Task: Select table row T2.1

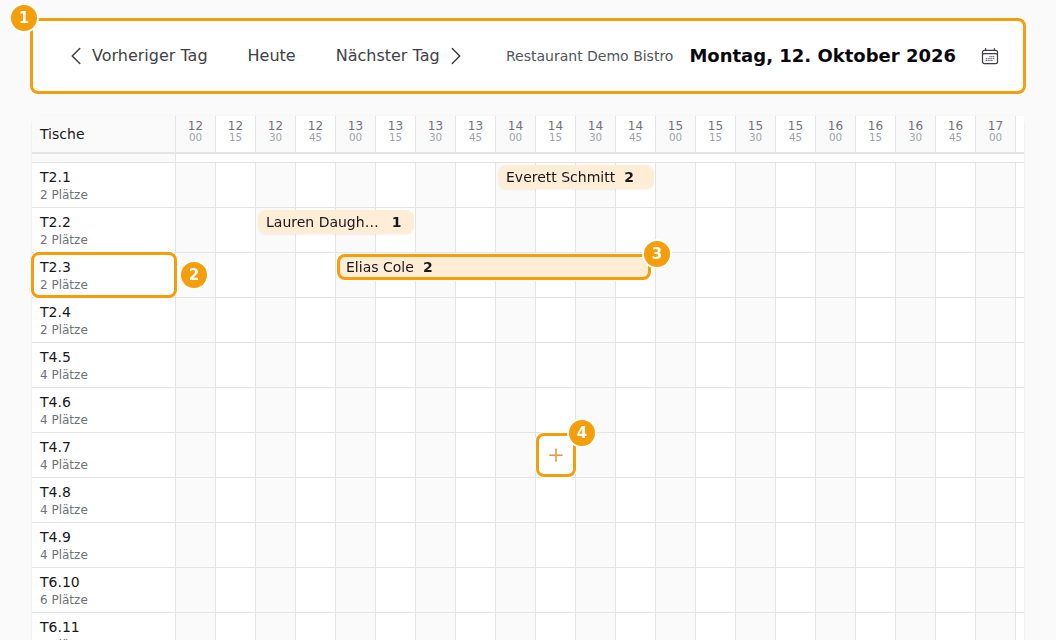Action: coord(104,185)
